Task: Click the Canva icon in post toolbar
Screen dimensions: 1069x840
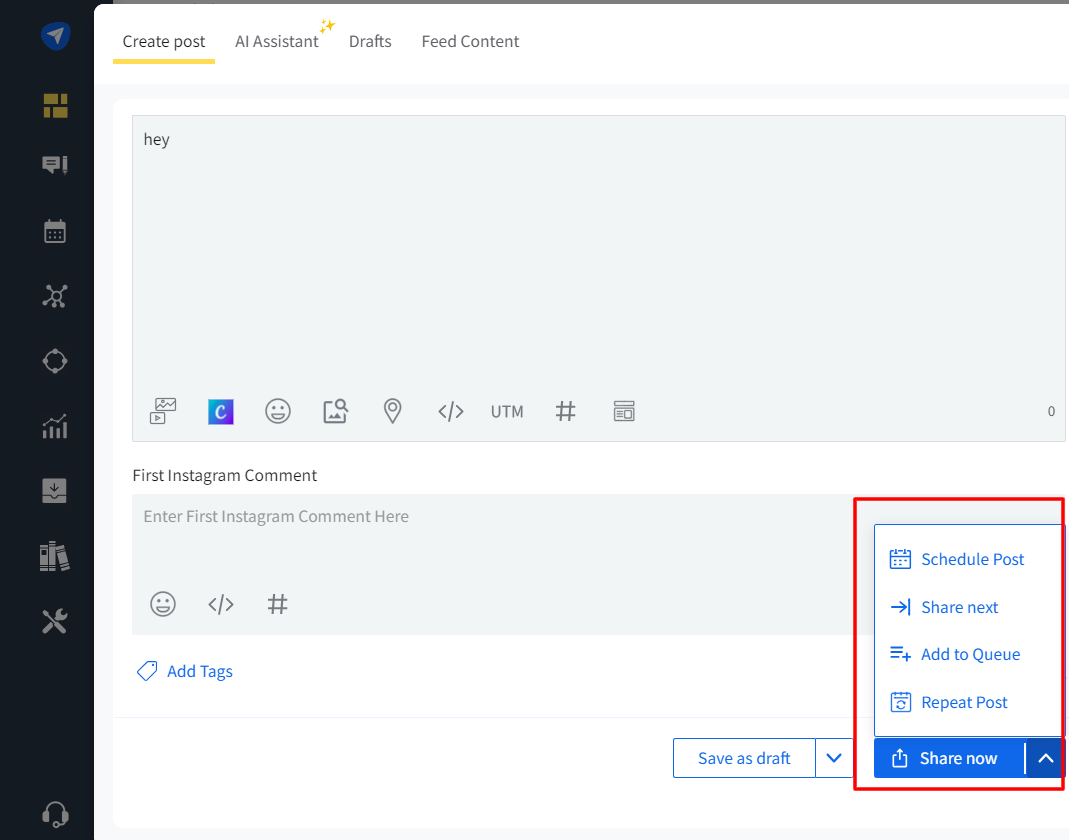Action: click(x=221, y=411)
